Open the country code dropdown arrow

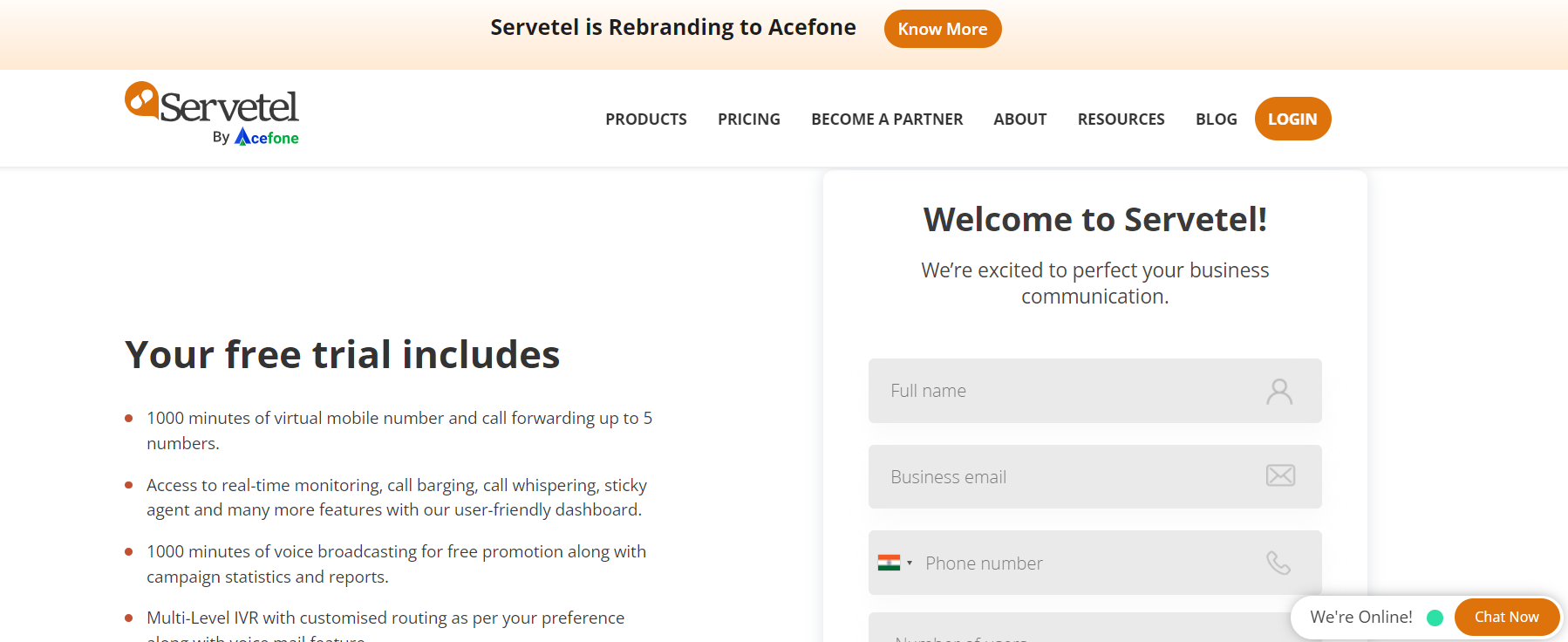point(910,563)
